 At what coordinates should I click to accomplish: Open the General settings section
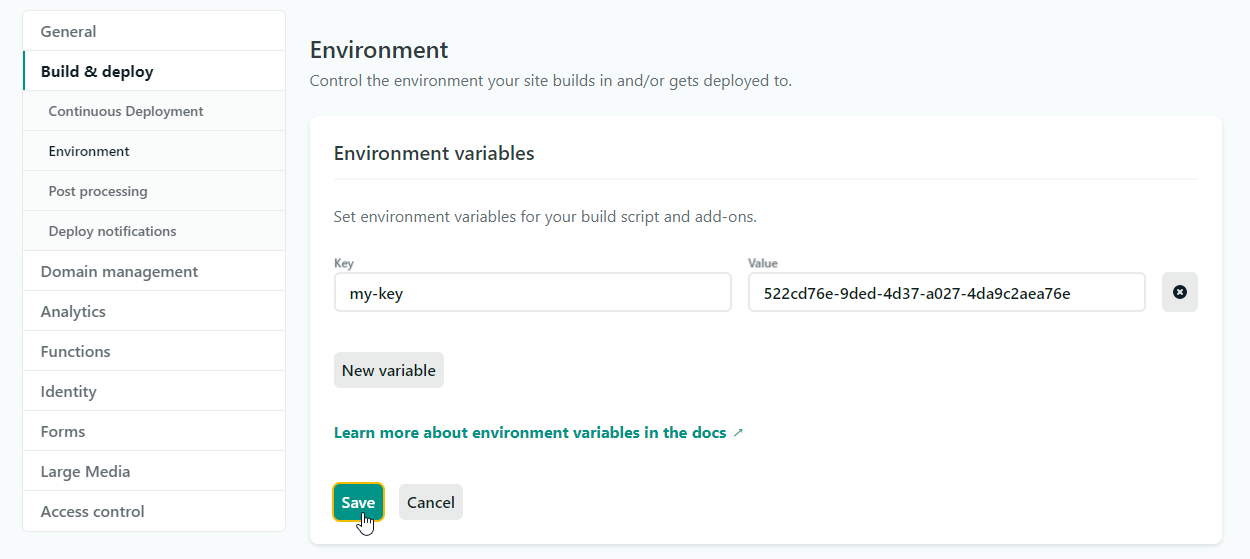68,31
